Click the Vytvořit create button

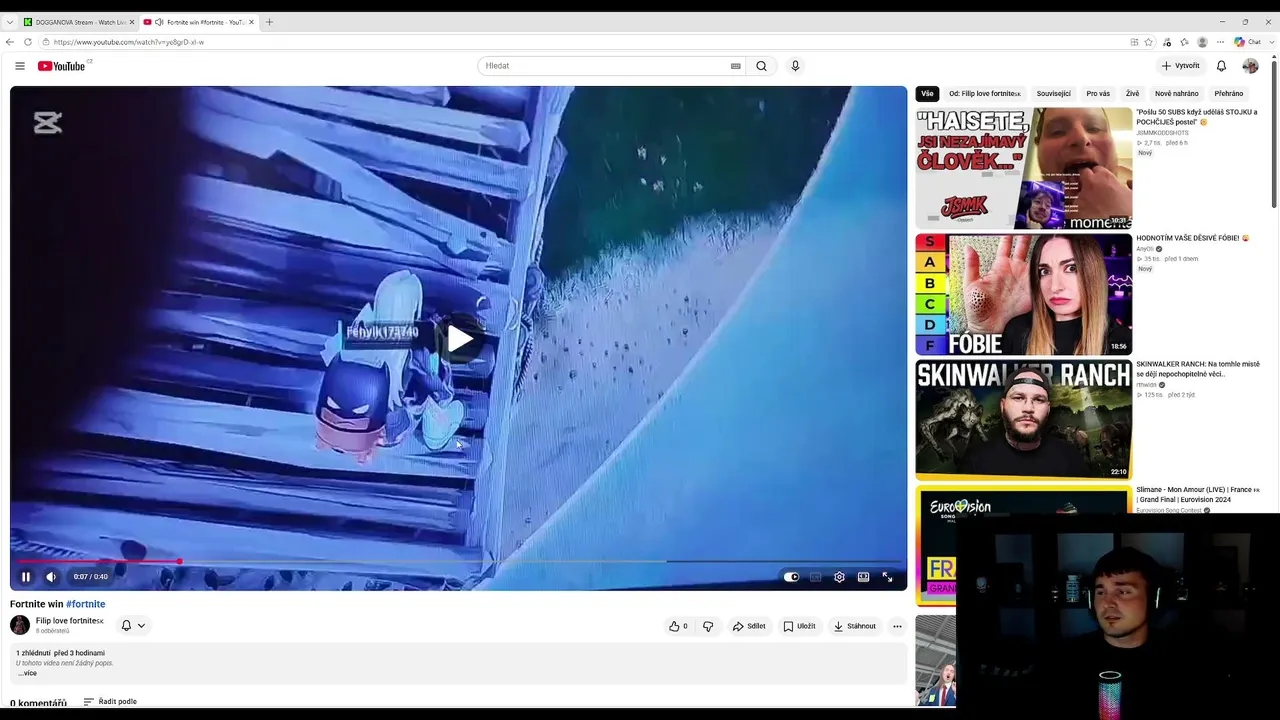[x=1180, y=66]
